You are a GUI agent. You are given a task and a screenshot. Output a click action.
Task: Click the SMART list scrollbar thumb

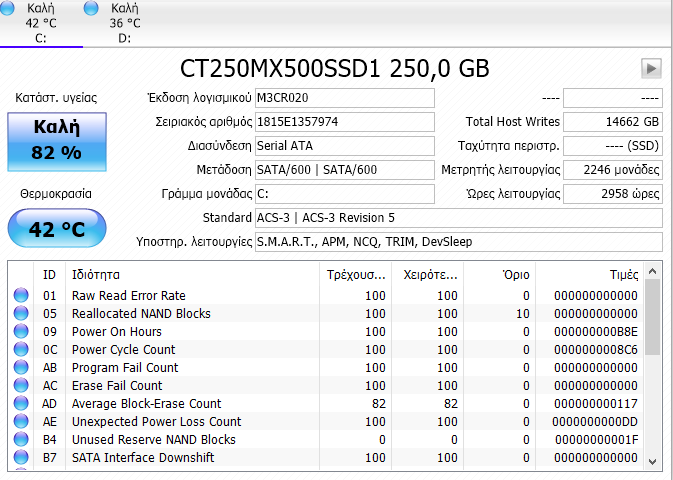click(x=652, y=317)
